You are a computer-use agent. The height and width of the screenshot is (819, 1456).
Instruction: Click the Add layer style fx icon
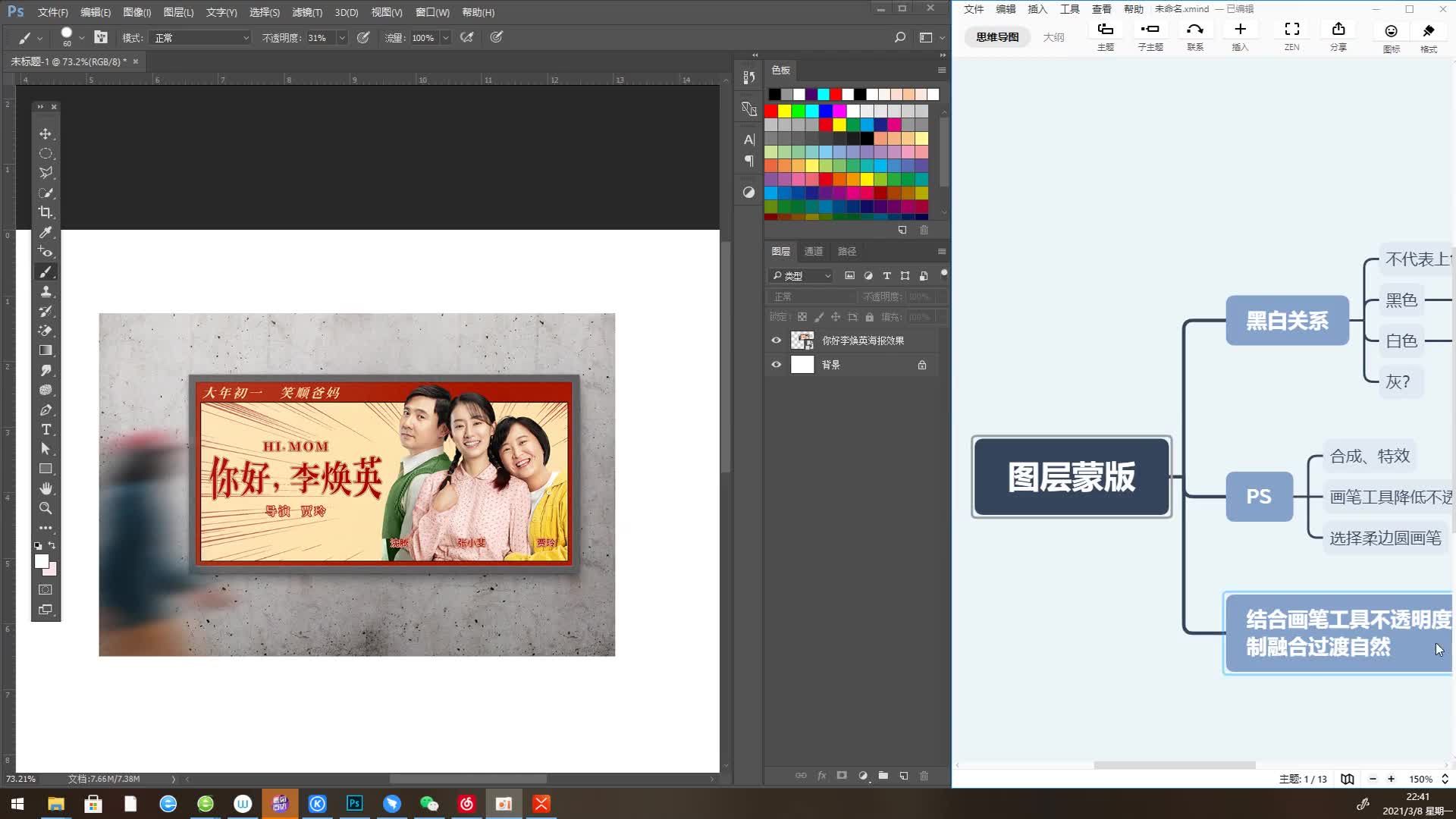(x=821, y=776)
